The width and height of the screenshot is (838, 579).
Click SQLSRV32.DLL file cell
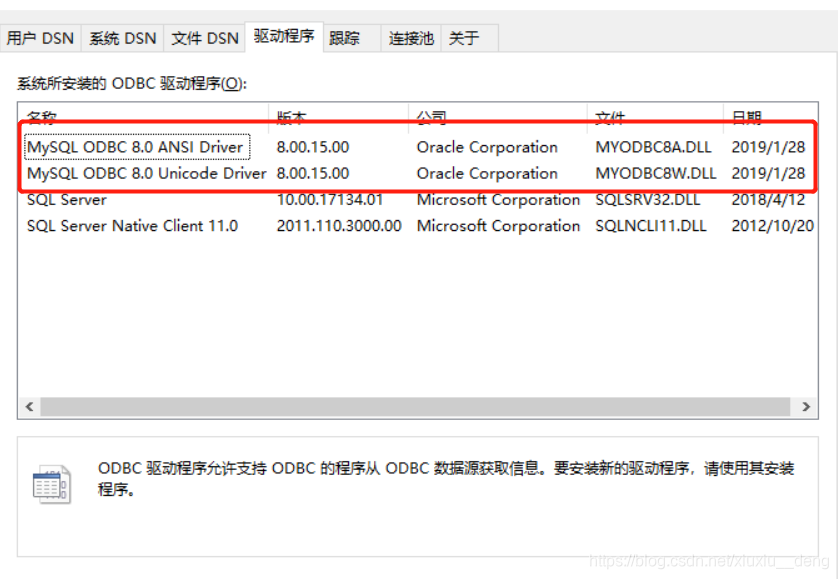648,200
